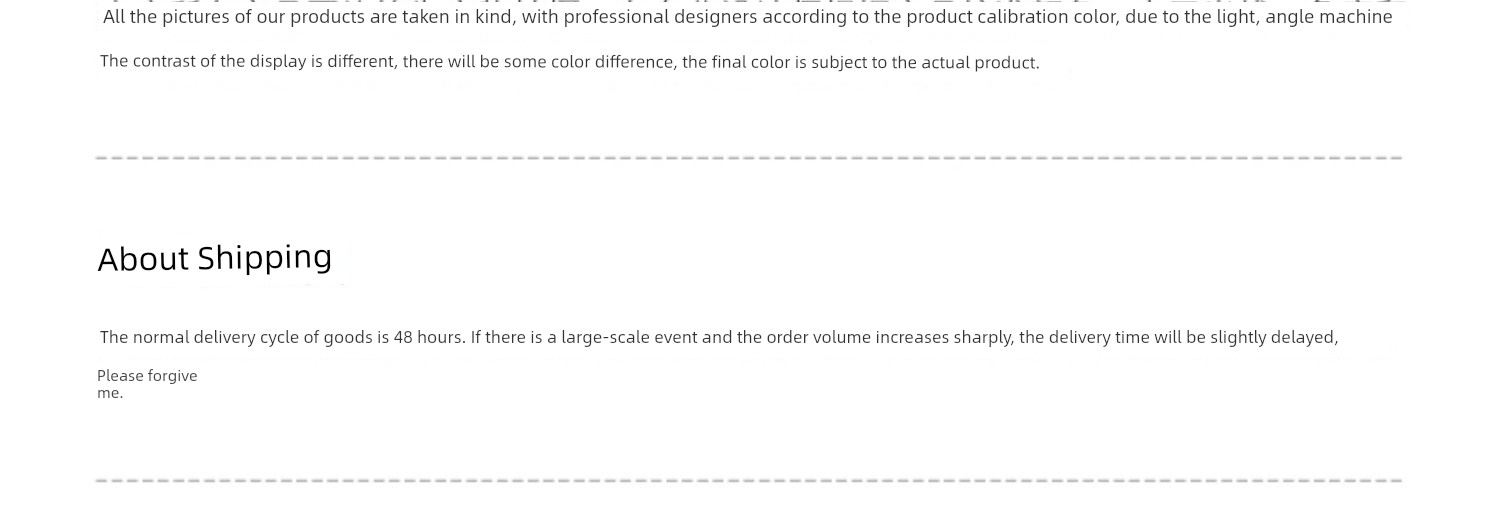This screenshot has height=518, width=1500.
Task: Click the sentence starting 'The contrast of the display'
Action: coord(570,63)
